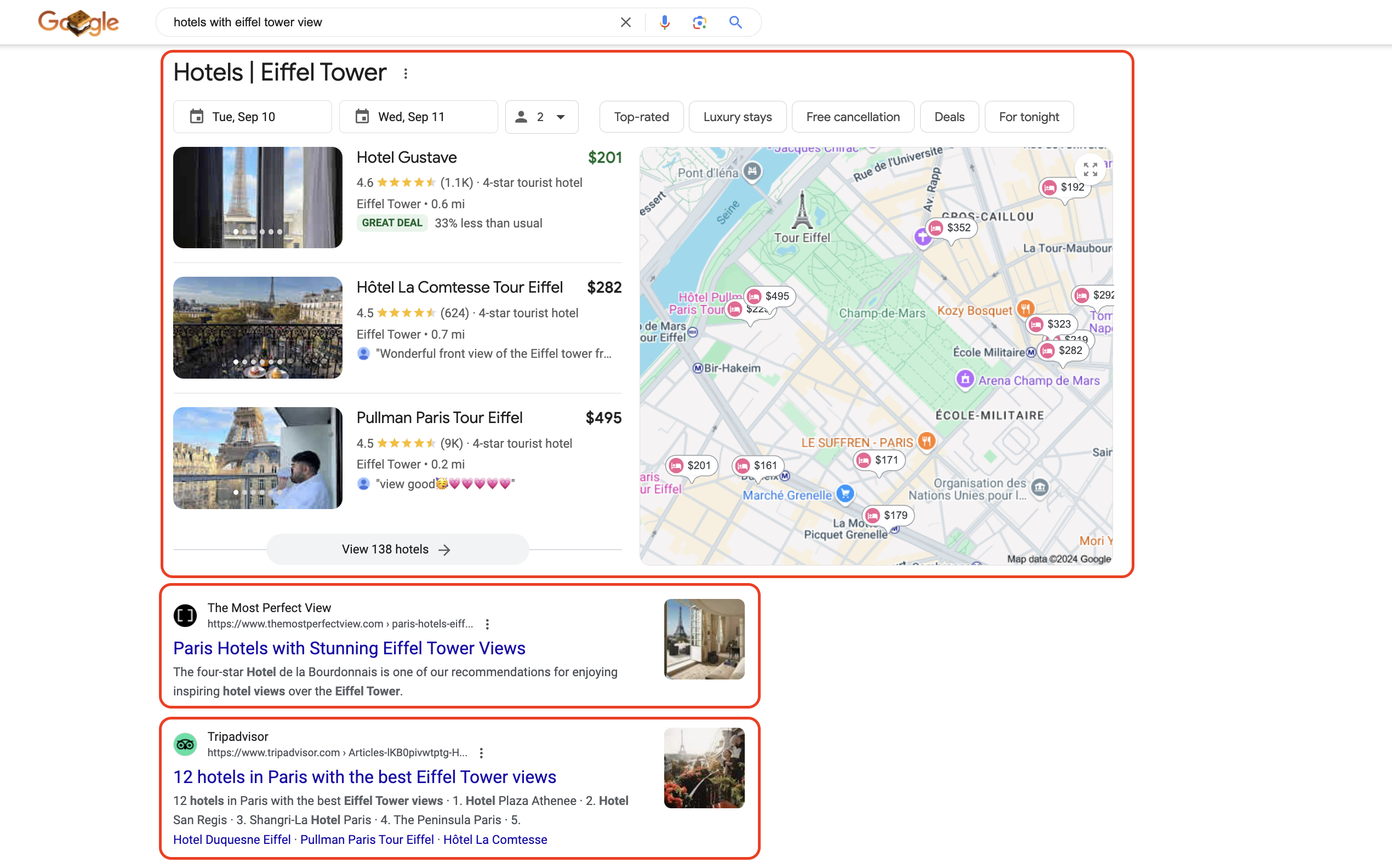The image size is (1392, 868).
Task: Click the $495 price for Pullman Paris
Action: pyautogui.click(x=603, y=418)
